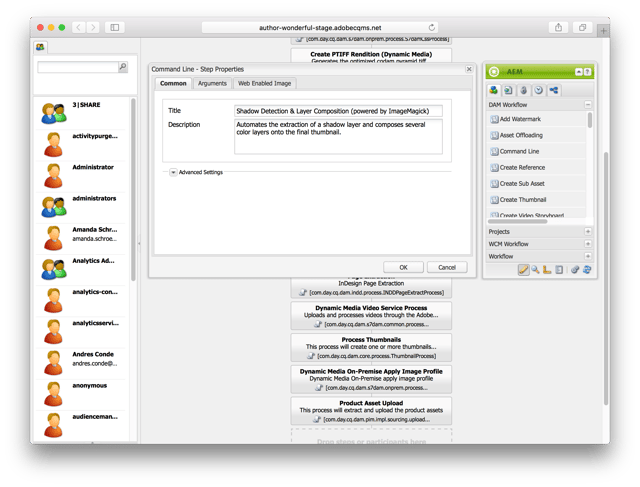Select preview magnifier icon in sidekick
Screen dimensions: 640x487
click(x=535, y=270)
